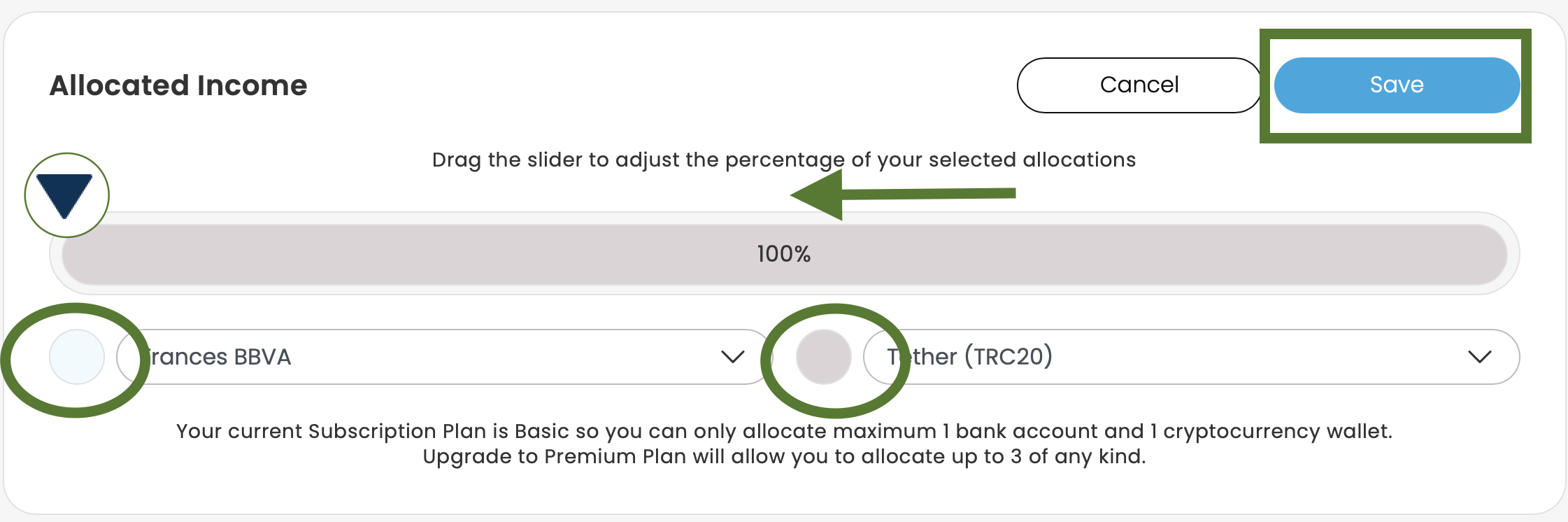Select the grey circle beside Tether
The height and width of the screenshot is (522, 1568).
tap(823, 357)
